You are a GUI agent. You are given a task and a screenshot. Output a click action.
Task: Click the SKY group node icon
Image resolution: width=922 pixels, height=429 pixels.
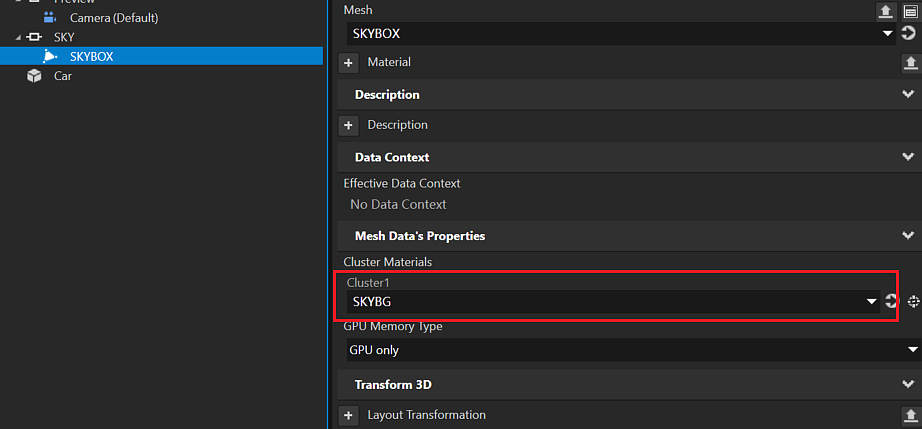(33, 37)
